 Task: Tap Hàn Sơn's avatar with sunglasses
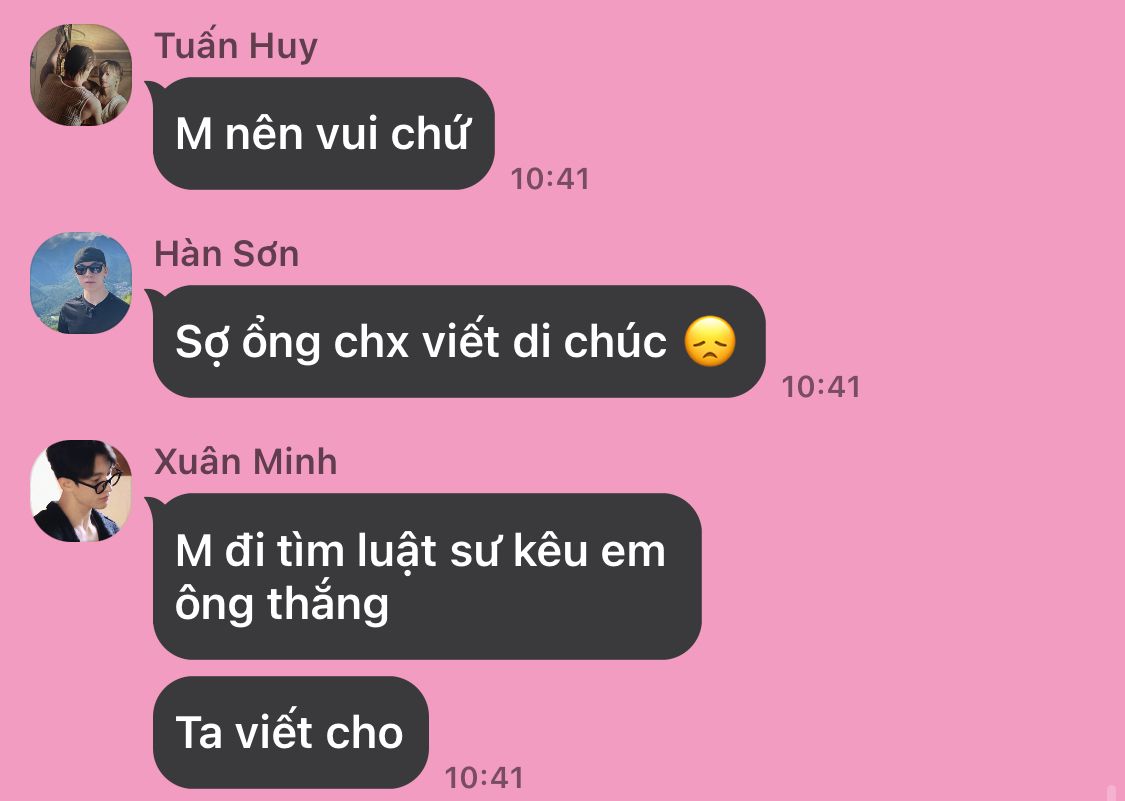(x=80, y=282)
